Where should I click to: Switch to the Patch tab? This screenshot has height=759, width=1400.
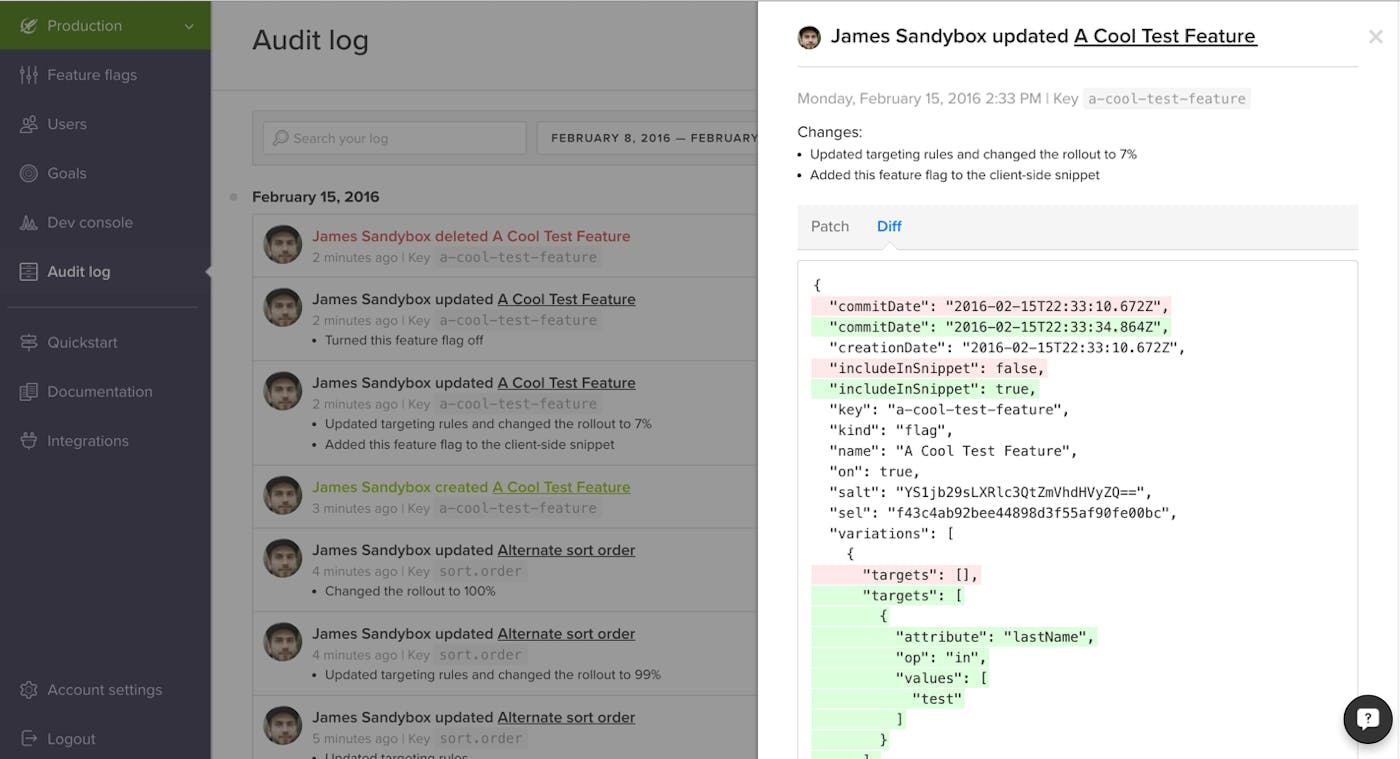[x=830, y=227]
